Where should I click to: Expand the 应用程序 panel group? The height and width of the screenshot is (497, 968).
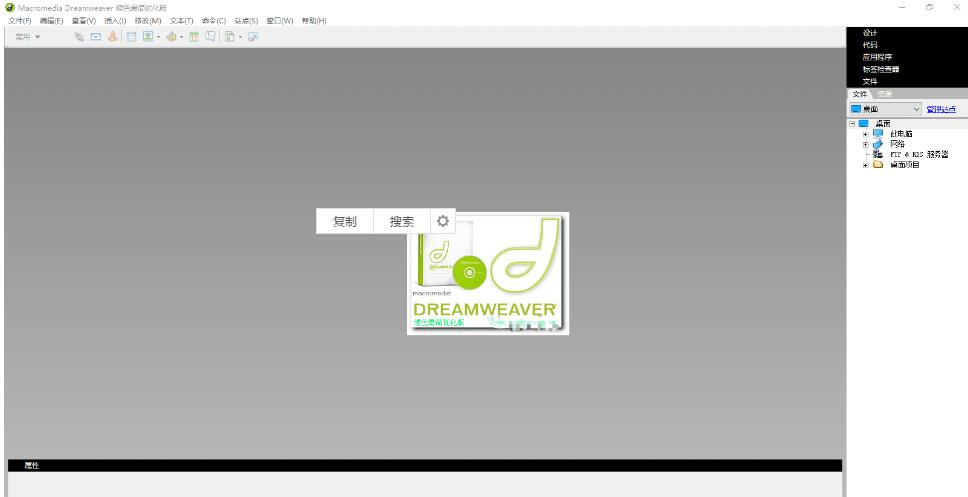point(877,57)
